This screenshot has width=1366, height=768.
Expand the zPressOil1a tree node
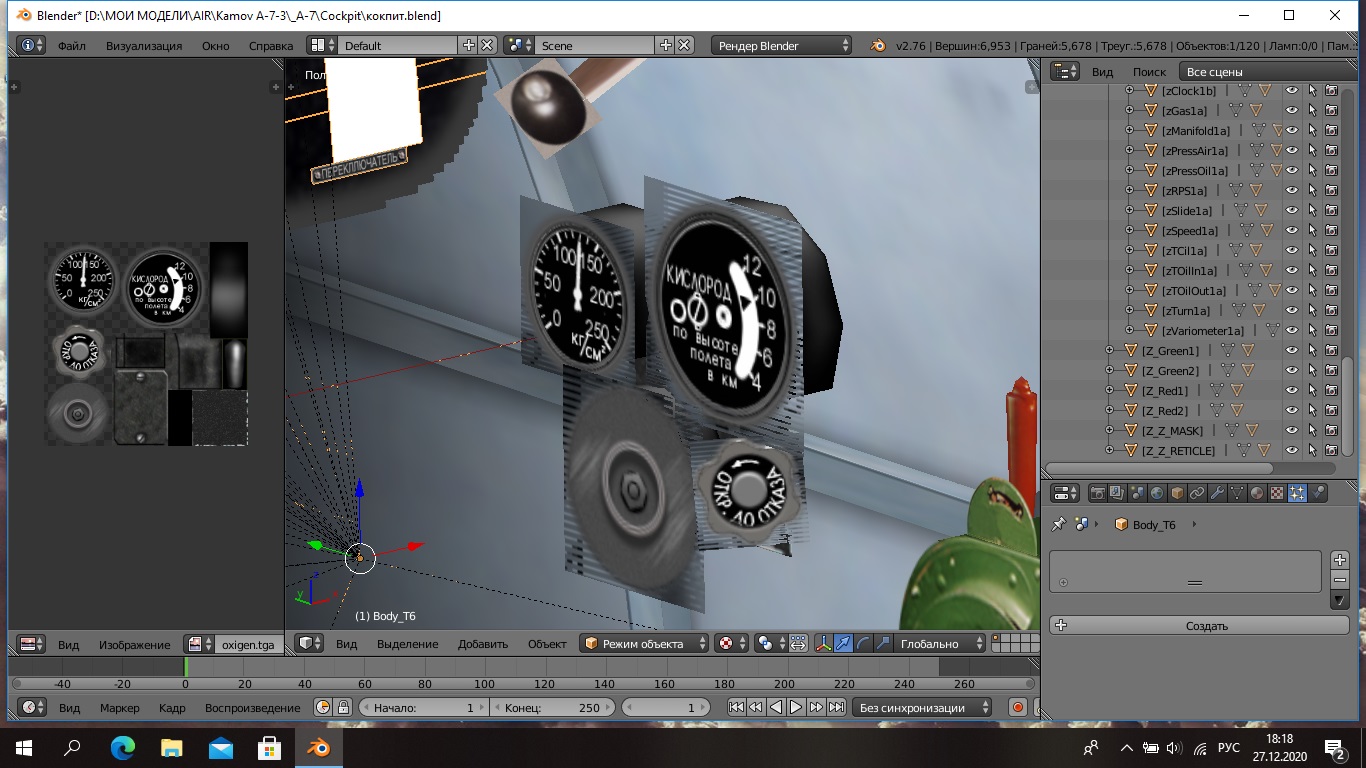tap(1129, 170)
